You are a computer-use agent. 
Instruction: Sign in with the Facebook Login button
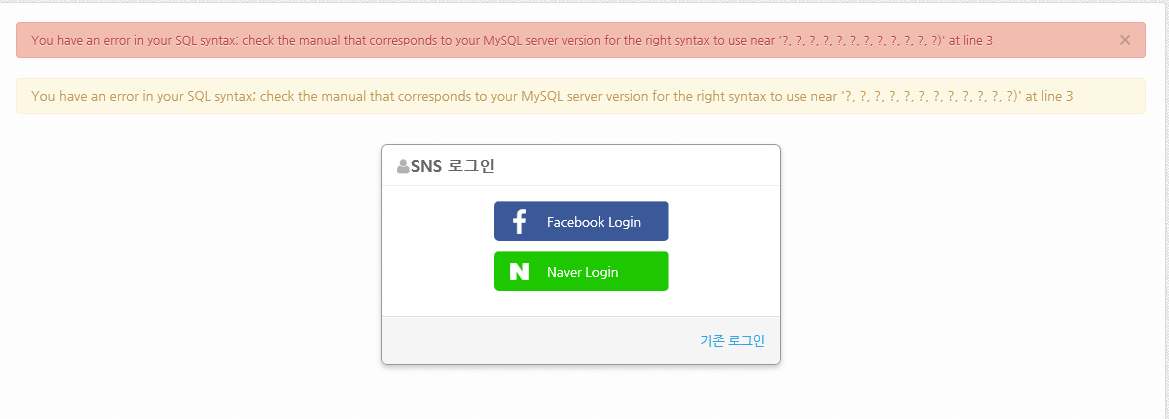[582, 221]
